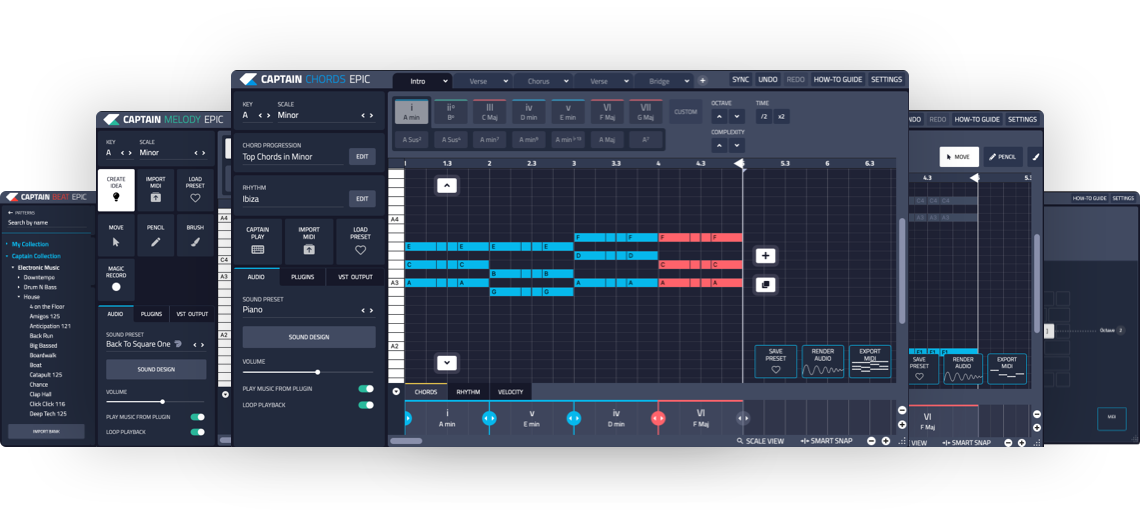1140x517 pixels.
Task: Toggle Play Music From Plugin in Chords
Action: [366, 389]
